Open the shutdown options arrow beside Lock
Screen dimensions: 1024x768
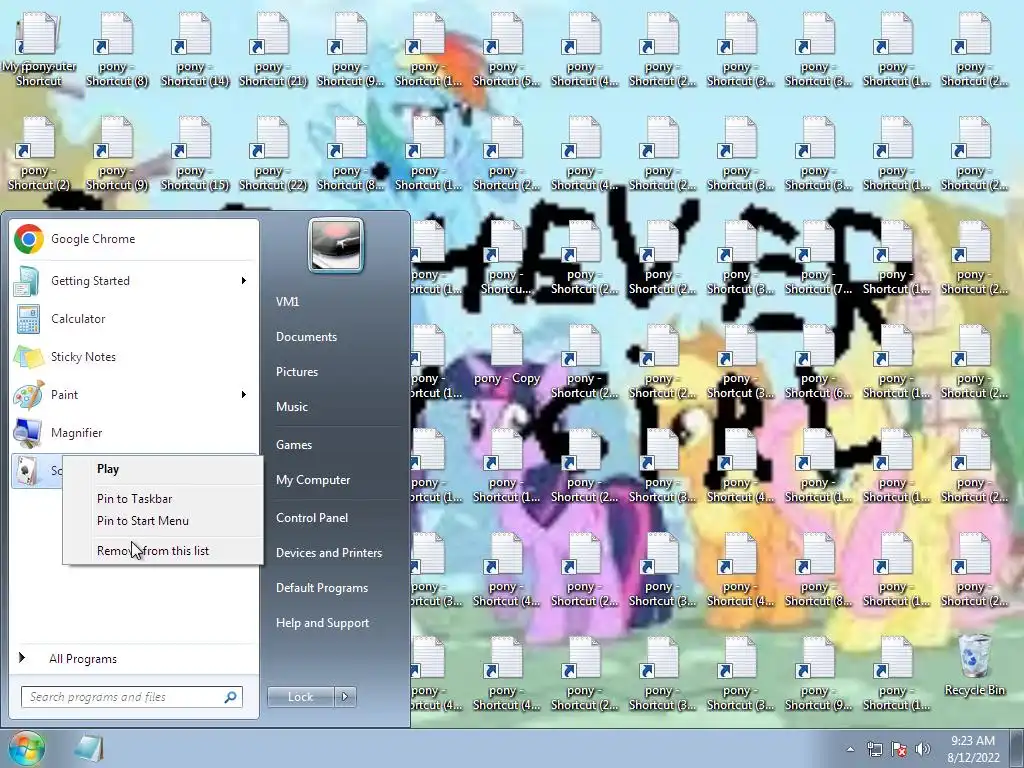click(x=345, y=697)
